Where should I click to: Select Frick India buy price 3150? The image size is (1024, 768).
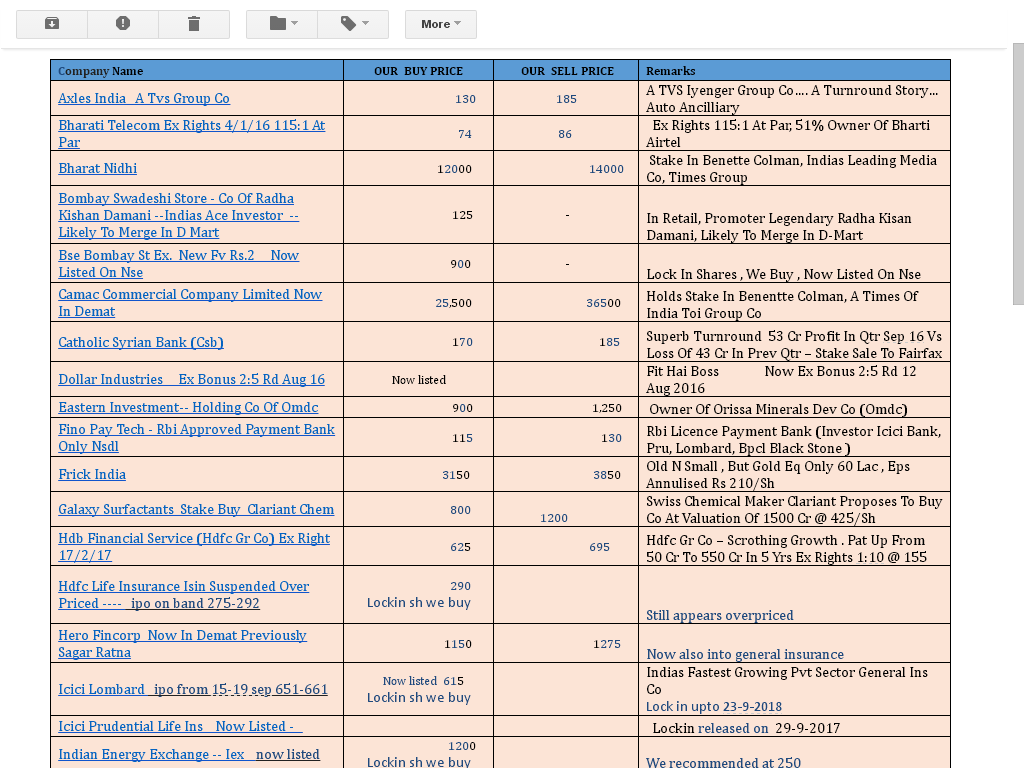pyautogui.click(x=456, y=475)
